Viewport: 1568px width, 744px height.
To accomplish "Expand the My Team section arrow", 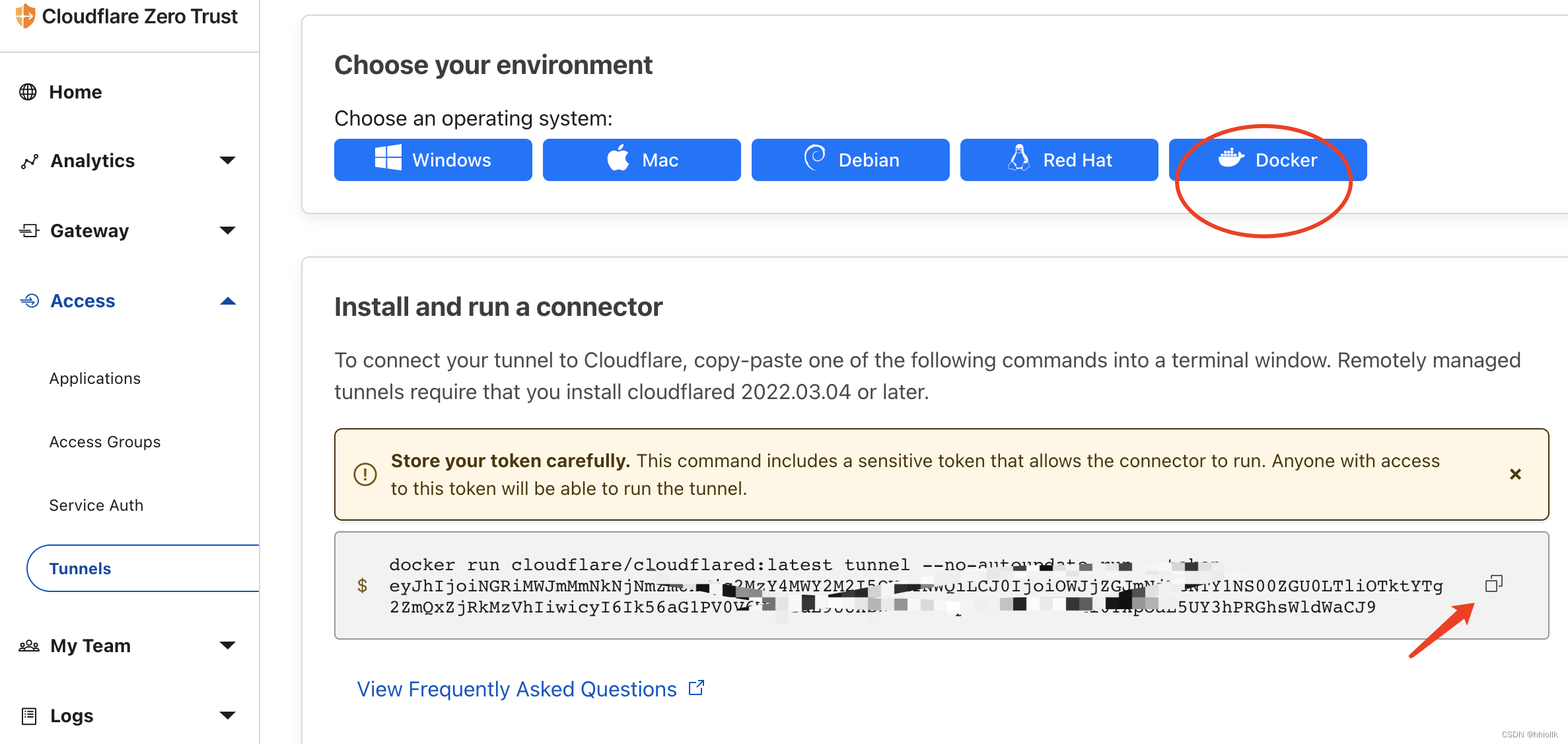I will [x=227, y=646].
